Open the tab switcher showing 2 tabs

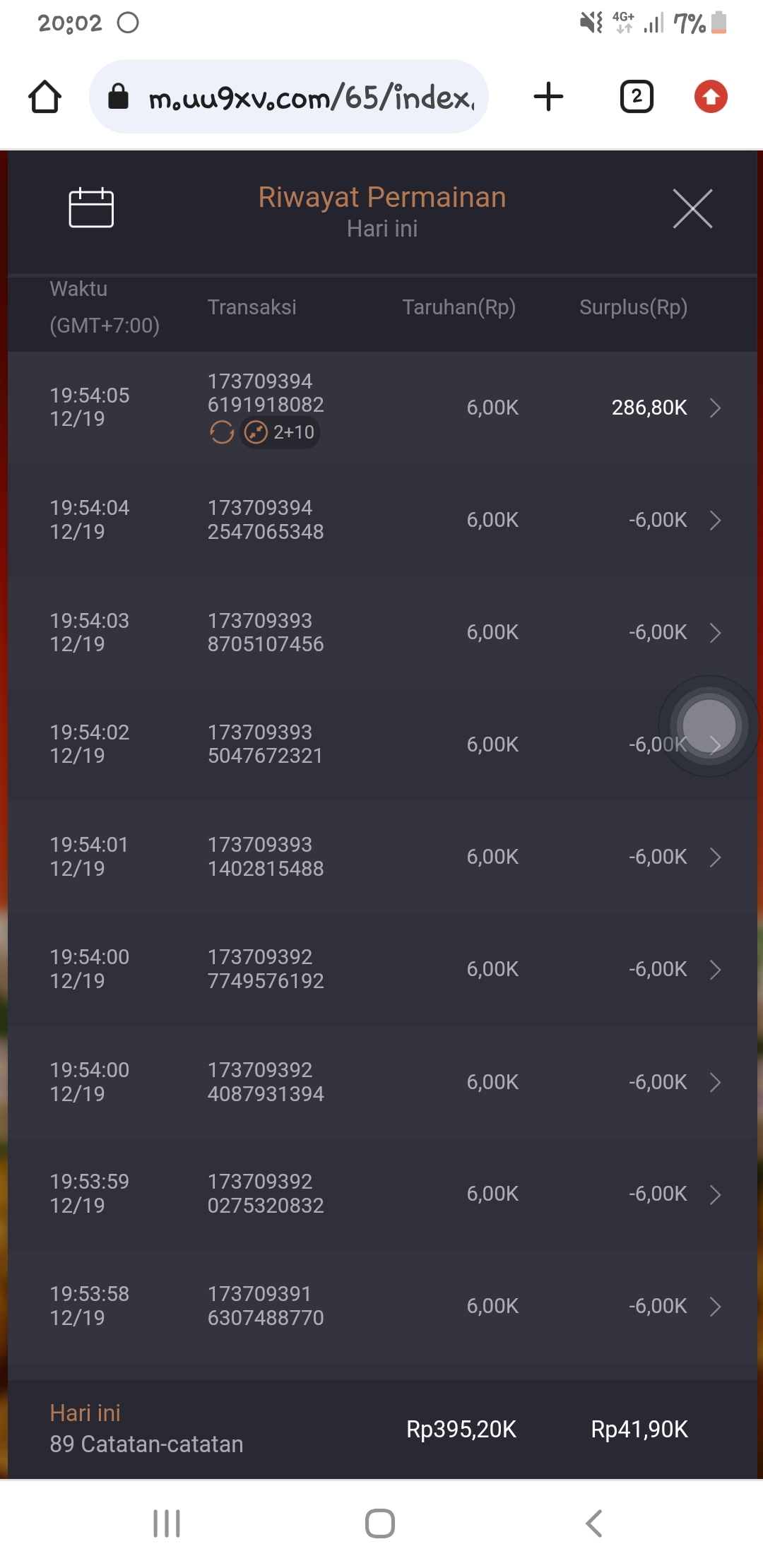(x=636, y=97)
